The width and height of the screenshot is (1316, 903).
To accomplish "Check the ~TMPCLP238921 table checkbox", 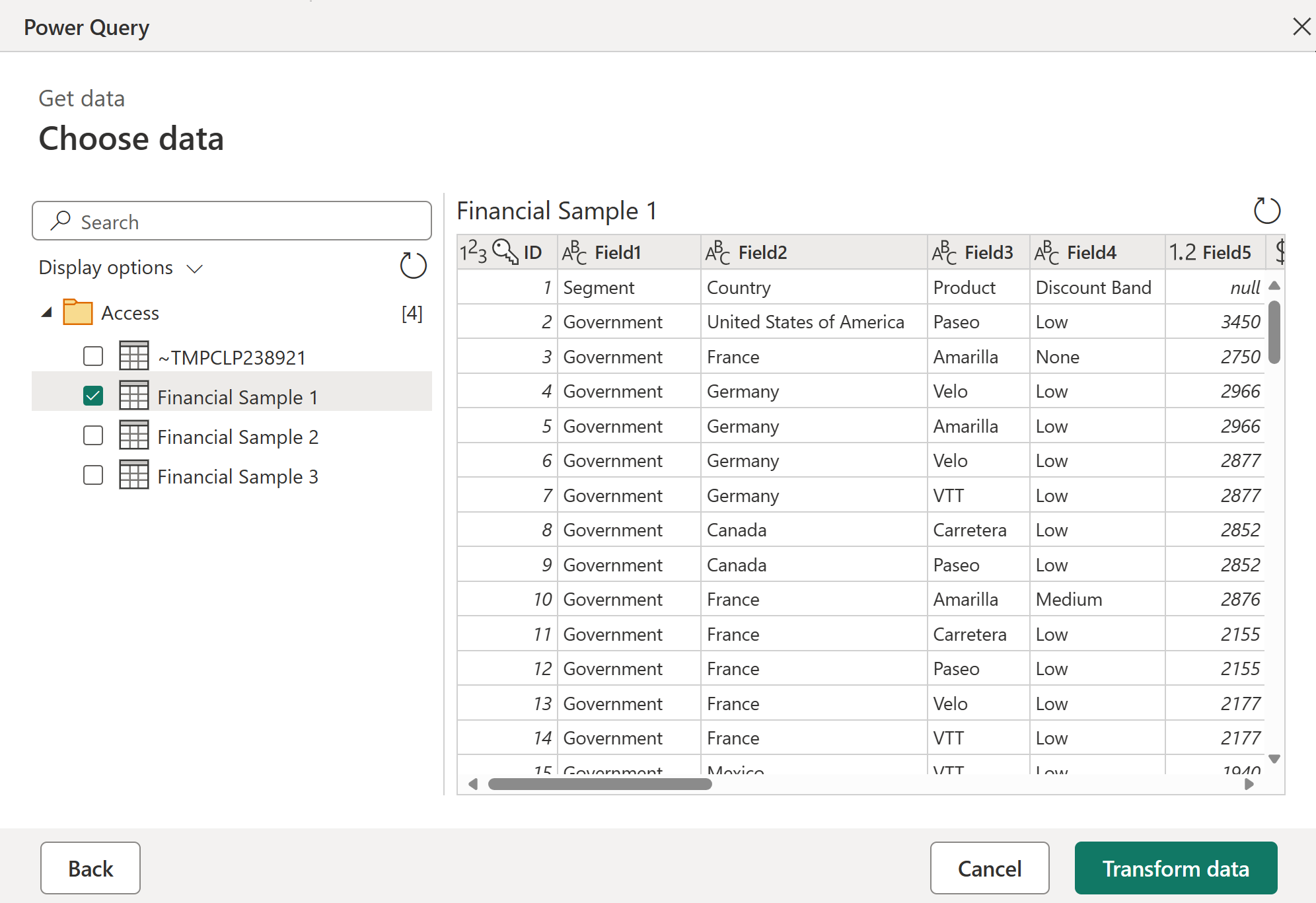I will [x=93, y=357].
